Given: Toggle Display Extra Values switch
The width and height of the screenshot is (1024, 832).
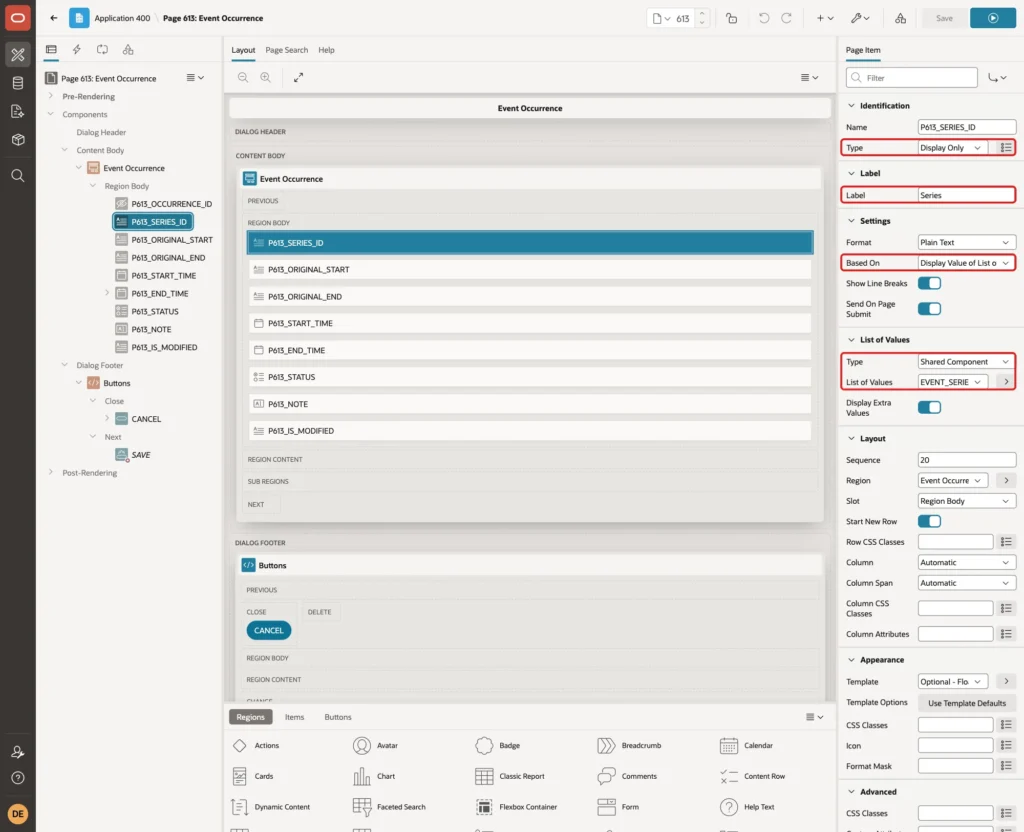Looking at the screenshot, I should pos(929,408).
